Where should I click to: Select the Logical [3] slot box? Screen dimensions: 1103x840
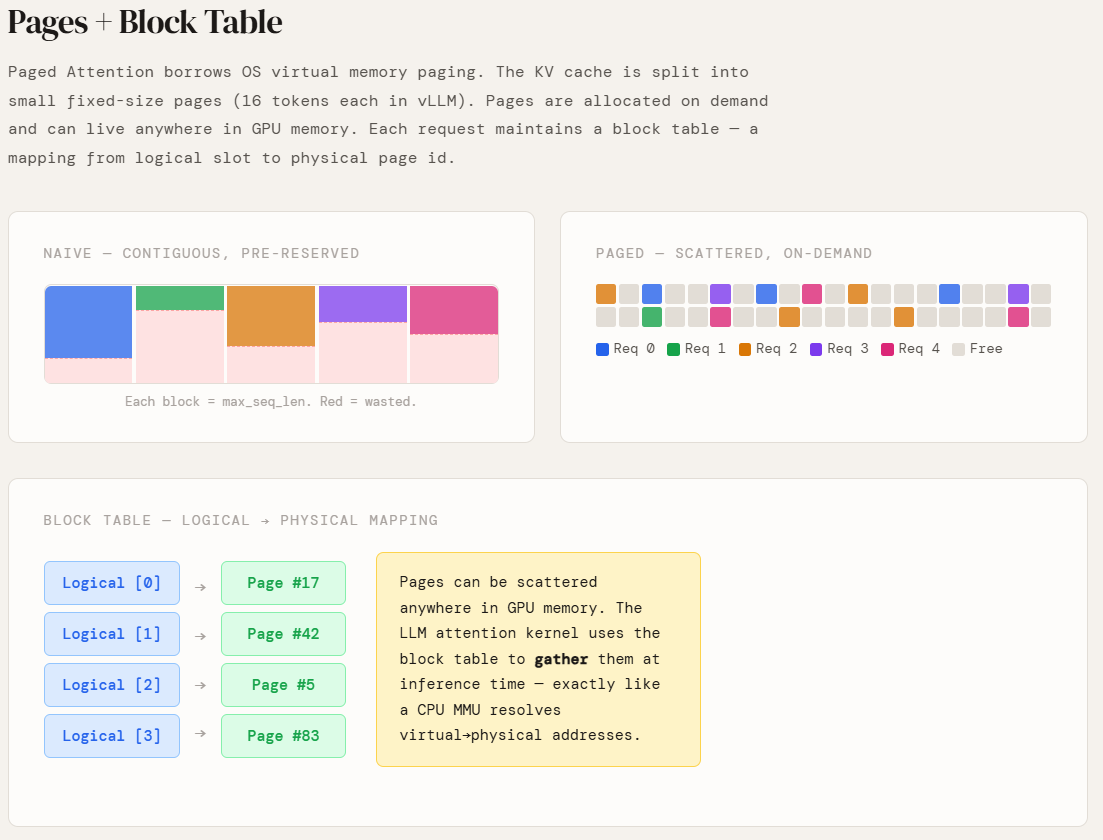pyautogui.click(x=111, y=736)
